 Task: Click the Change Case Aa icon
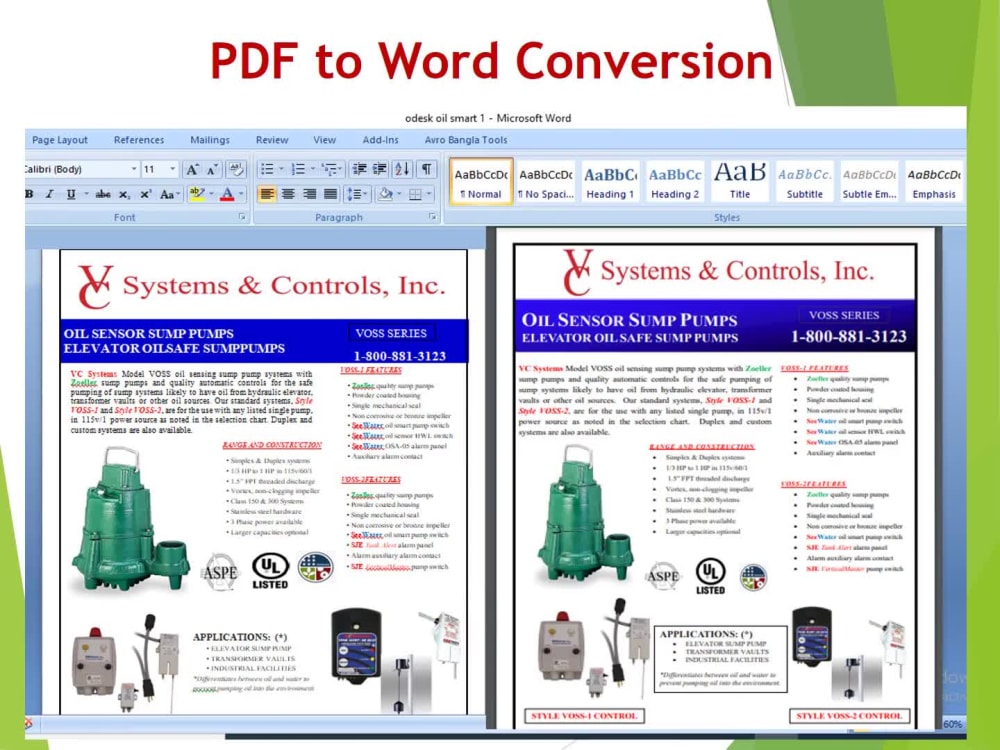pyautogui.click(x=168, y=194)
